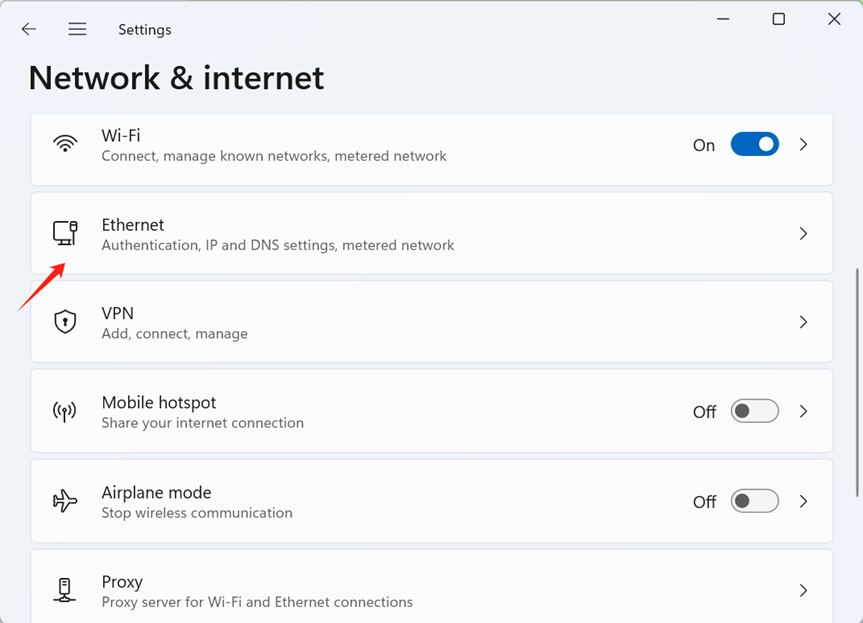This screenshot has width=863, height=623.
Task: Click the Proxy server icon
Action: click(x=64, y=590)
